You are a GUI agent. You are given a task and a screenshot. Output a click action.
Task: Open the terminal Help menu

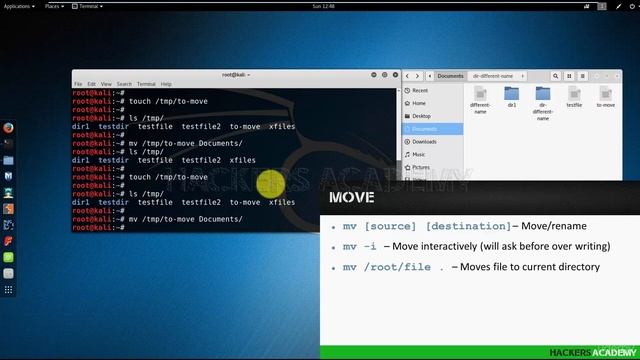coord(166,84)
